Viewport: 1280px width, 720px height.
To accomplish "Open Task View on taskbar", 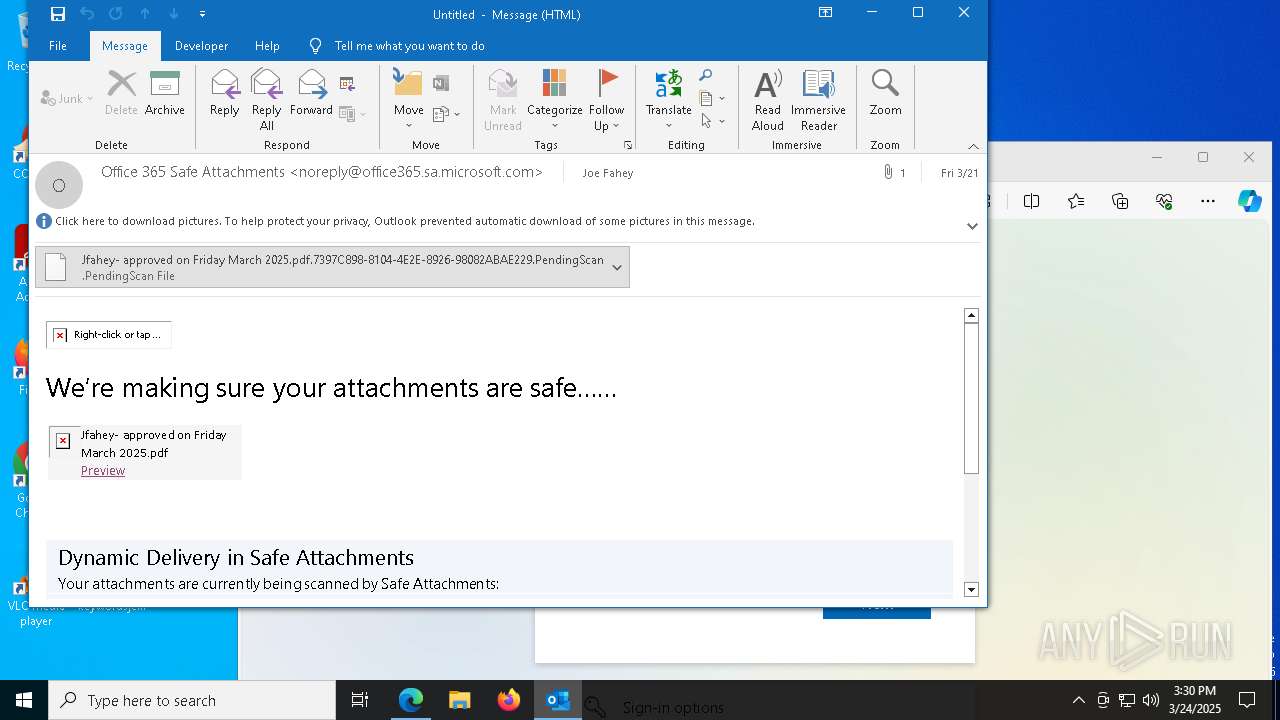I will (360, 700).
